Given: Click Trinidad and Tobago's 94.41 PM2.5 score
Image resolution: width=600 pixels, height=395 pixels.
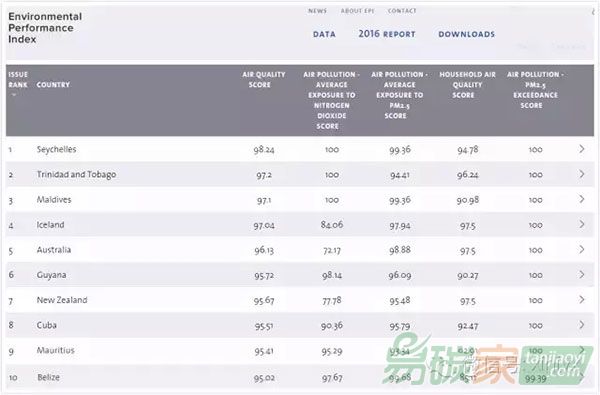Looking at the screenshot, I should point(399,175).
